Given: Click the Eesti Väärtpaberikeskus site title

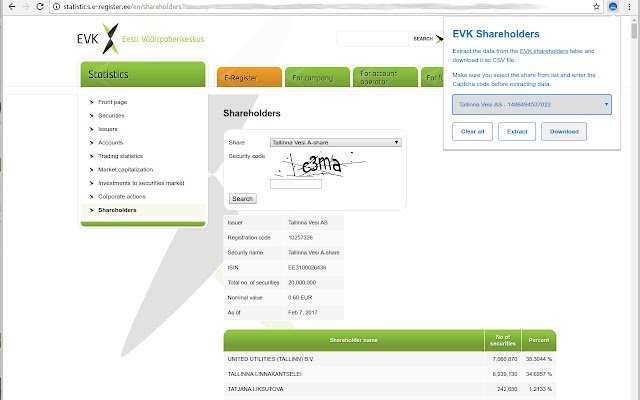Looking at the screenshot, I should pyautogui.click(x=163, y=39).
